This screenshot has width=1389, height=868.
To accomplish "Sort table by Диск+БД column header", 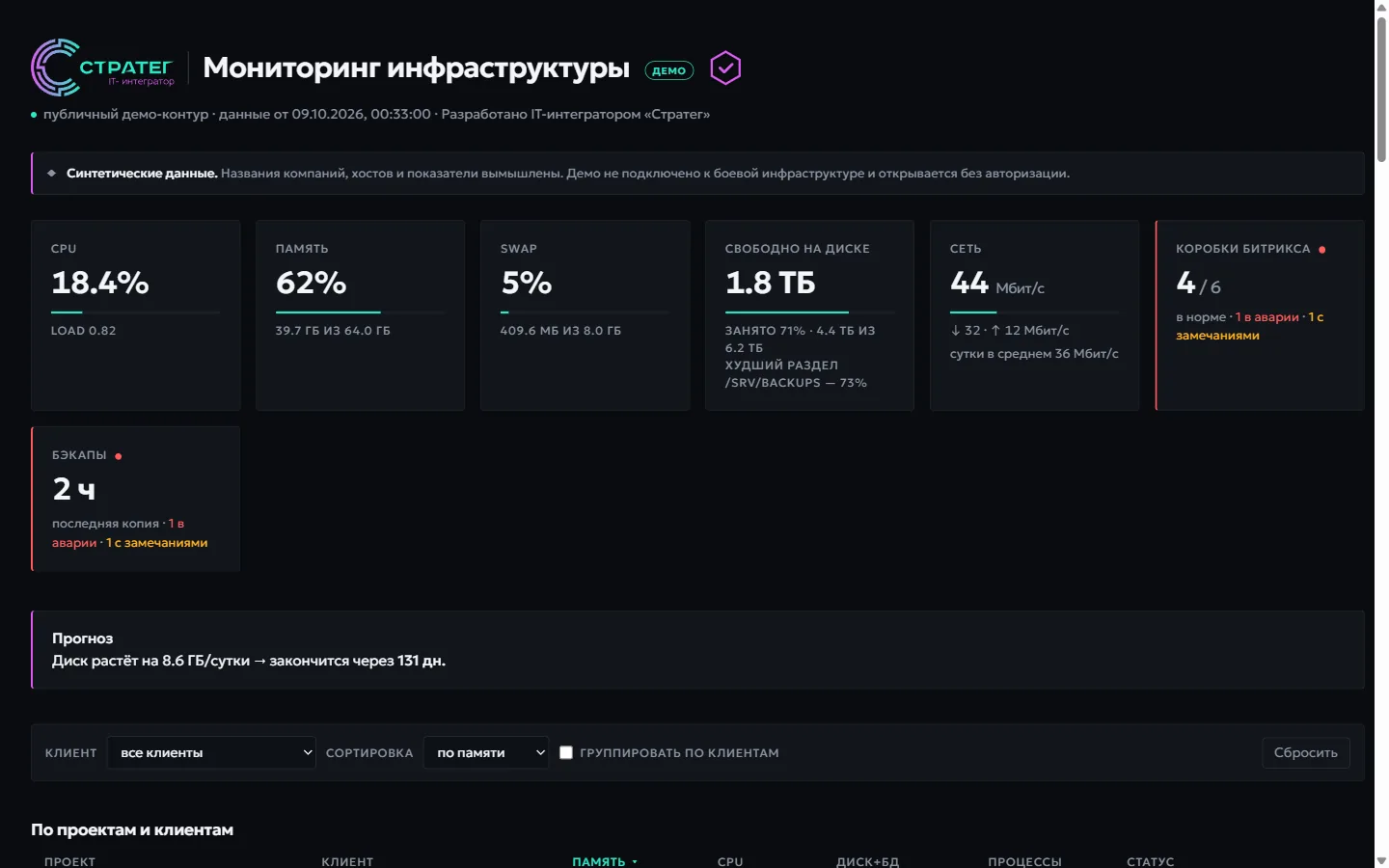I will point(867,861).
